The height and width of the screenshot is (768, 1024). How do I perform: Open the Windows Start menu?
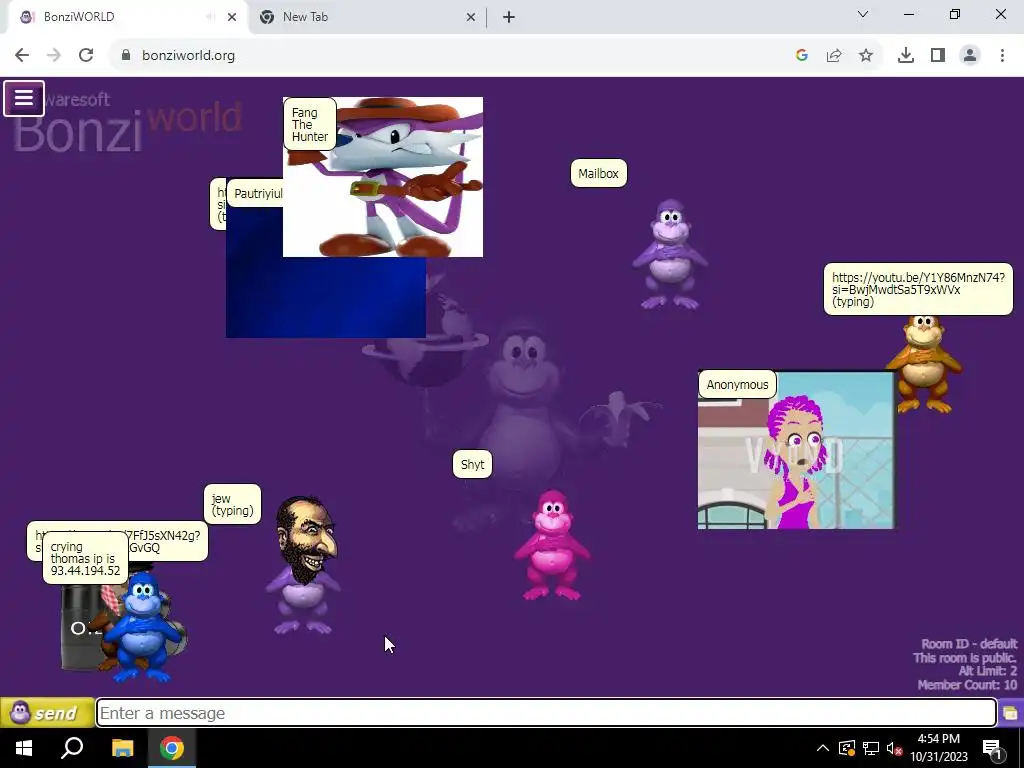click(24, 748)
